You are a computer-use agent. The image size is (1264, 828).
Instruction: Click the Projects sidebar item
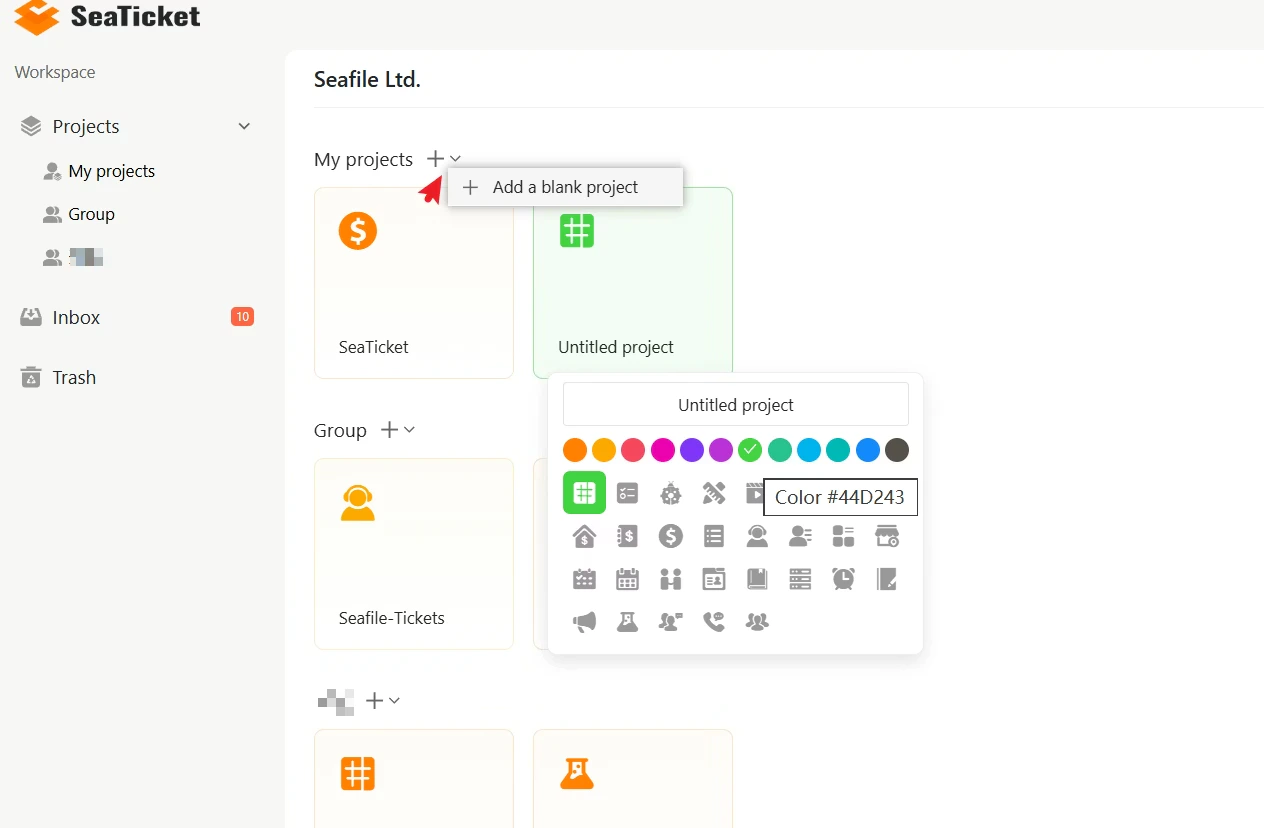[137, 126]
